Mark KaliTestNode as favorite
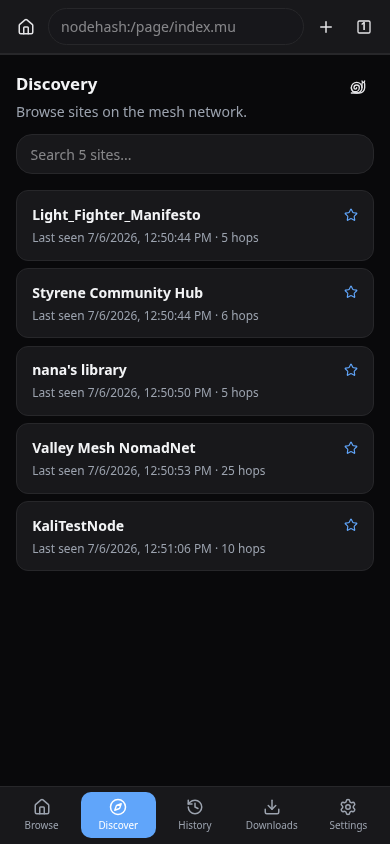The image size is (390, 844). pos(351,525)
